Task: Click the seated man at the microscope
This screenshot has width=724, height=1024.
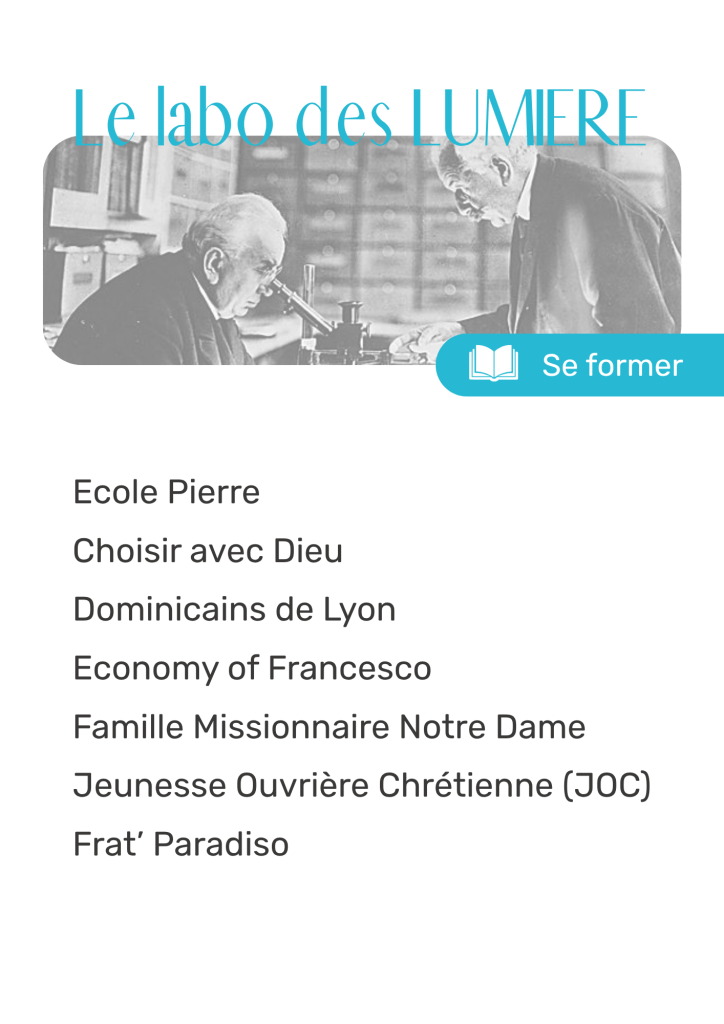Action: point(189,287)
